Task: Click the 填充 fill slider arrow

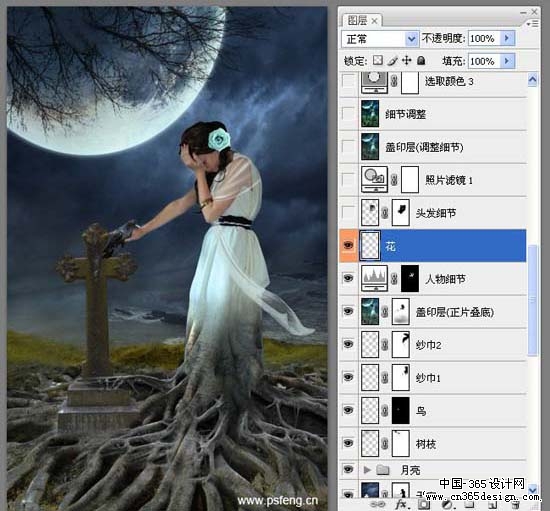Action: tap(507, 61)
